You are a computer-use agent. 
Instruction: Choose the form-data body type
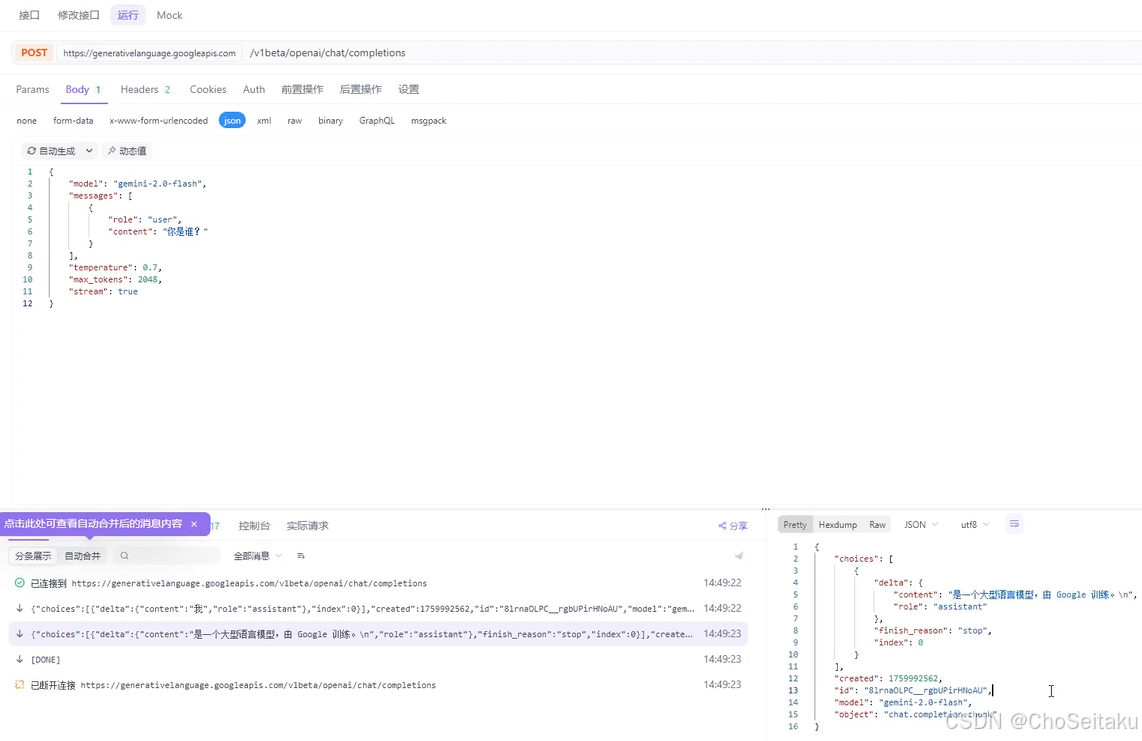[x=73, y=121]
